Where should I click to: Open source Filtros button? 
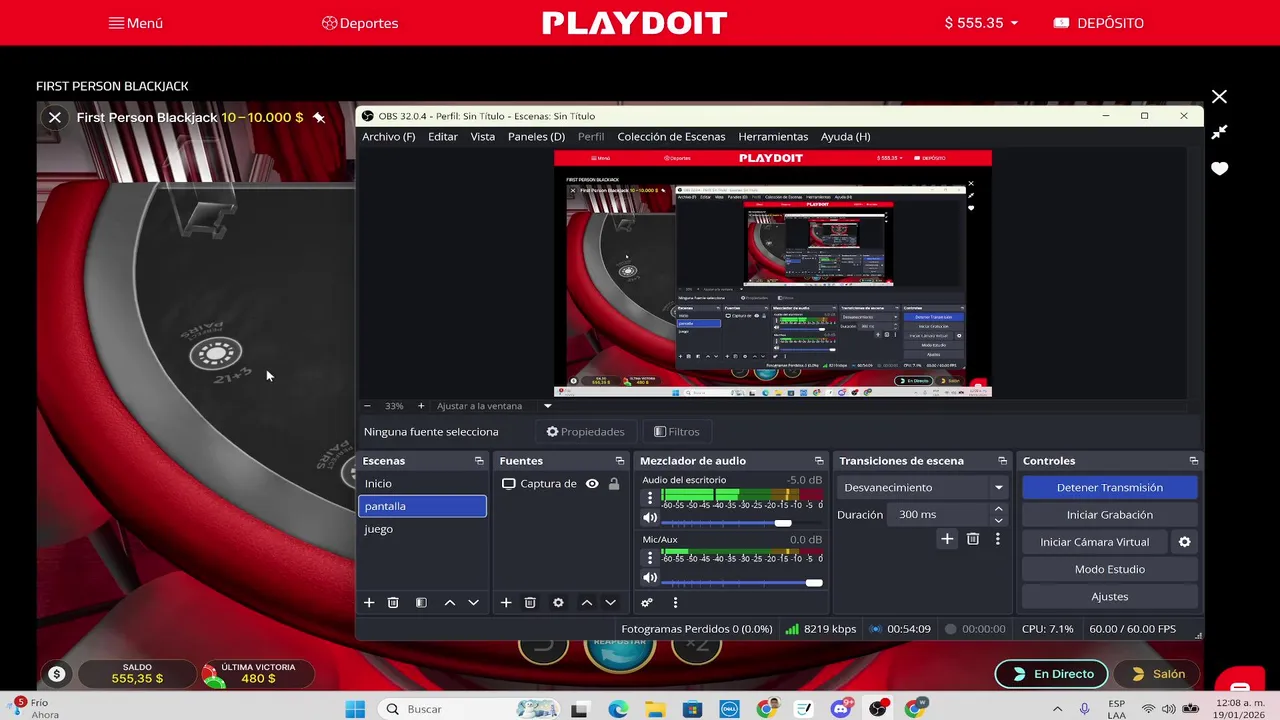coord(677,432)
